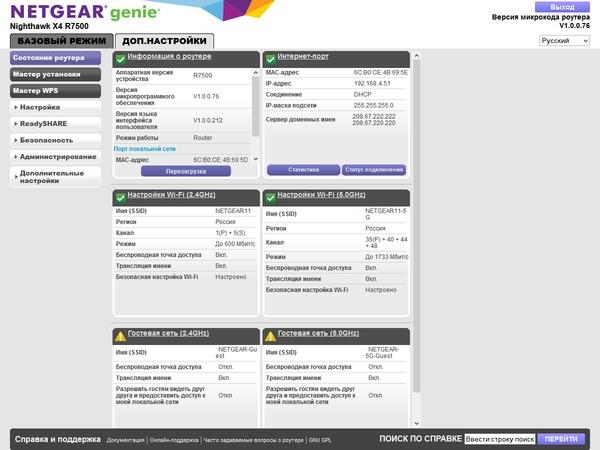The width and height of the screenshot is (600, 450).
Task: Open Мастер WPS in sidebar
Action: 55,91
